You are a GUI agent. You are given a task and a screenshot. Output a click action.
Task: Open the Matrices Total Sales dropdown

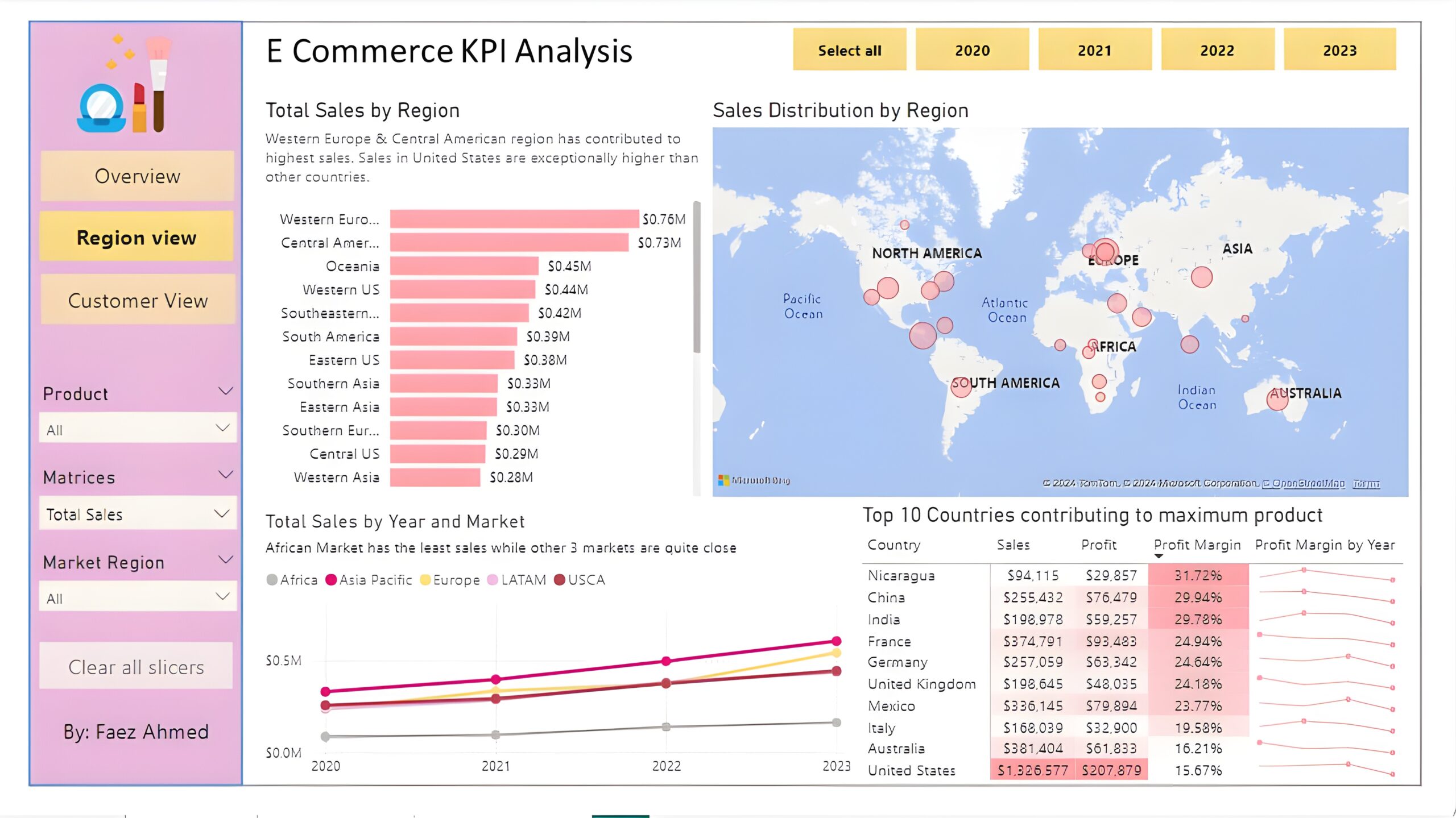(138, 514)
